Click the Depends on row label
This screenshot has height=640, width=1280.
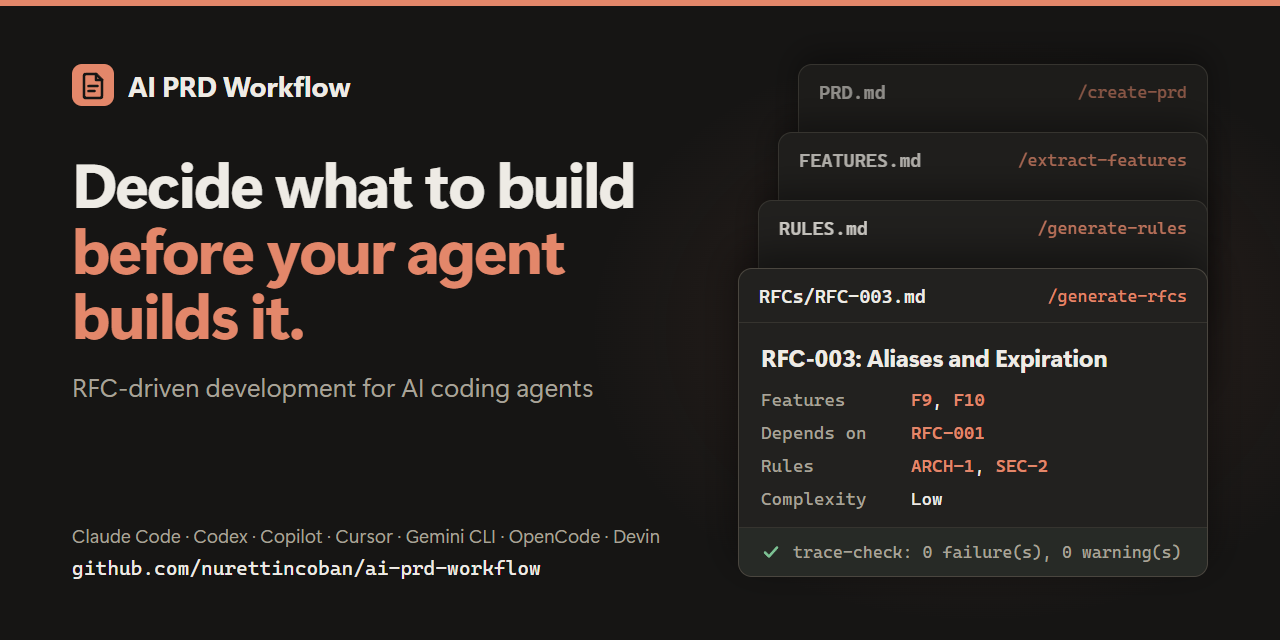pos(813,433)
